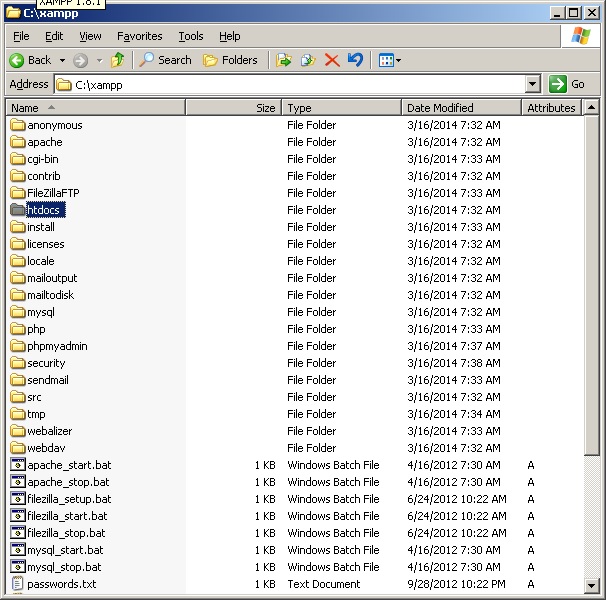The height and width of the screenshot is (600, 606).
Task: Sort by the Type column header
Action: (342, 108)
